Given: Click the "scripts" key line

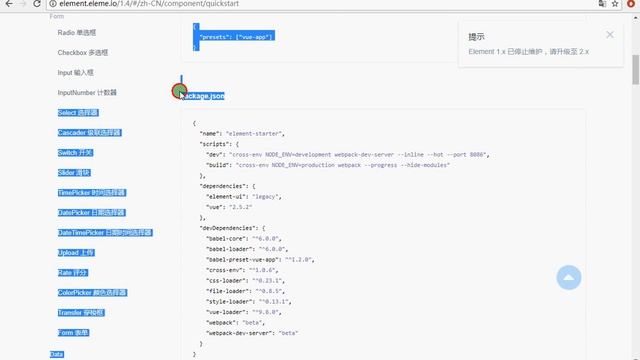Looking at the screenshot, I should pos(219,144).
